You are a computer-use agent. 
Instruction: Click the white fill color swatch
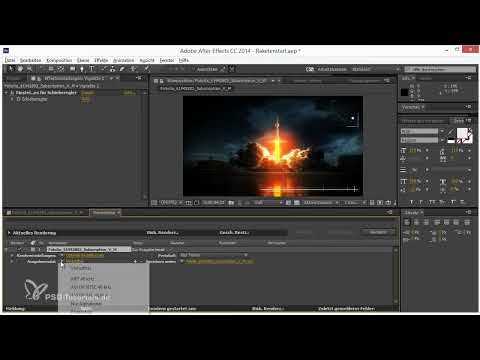pos(462,133)
